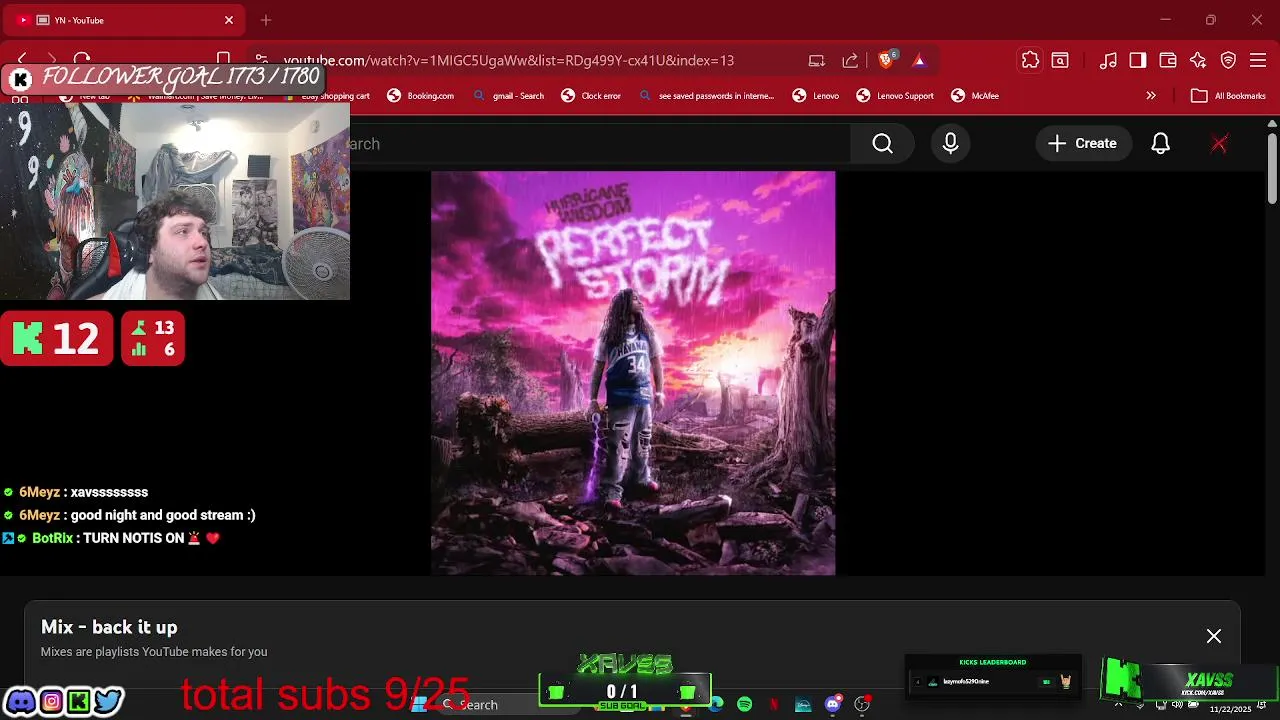The image size is (1280, 720).
Task: Open Brave Rewards triangle icon
Action: pos(919,60)
